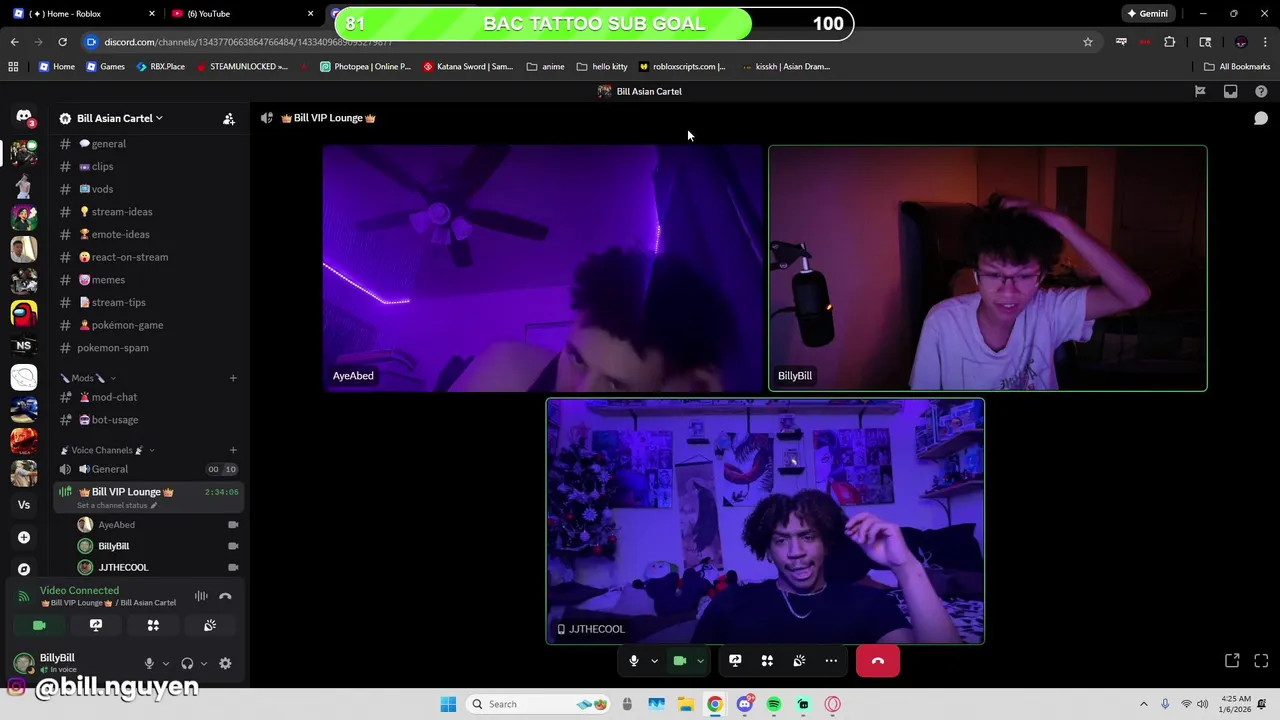Open soundboard from sidebar voice panel

click(210, 625)
